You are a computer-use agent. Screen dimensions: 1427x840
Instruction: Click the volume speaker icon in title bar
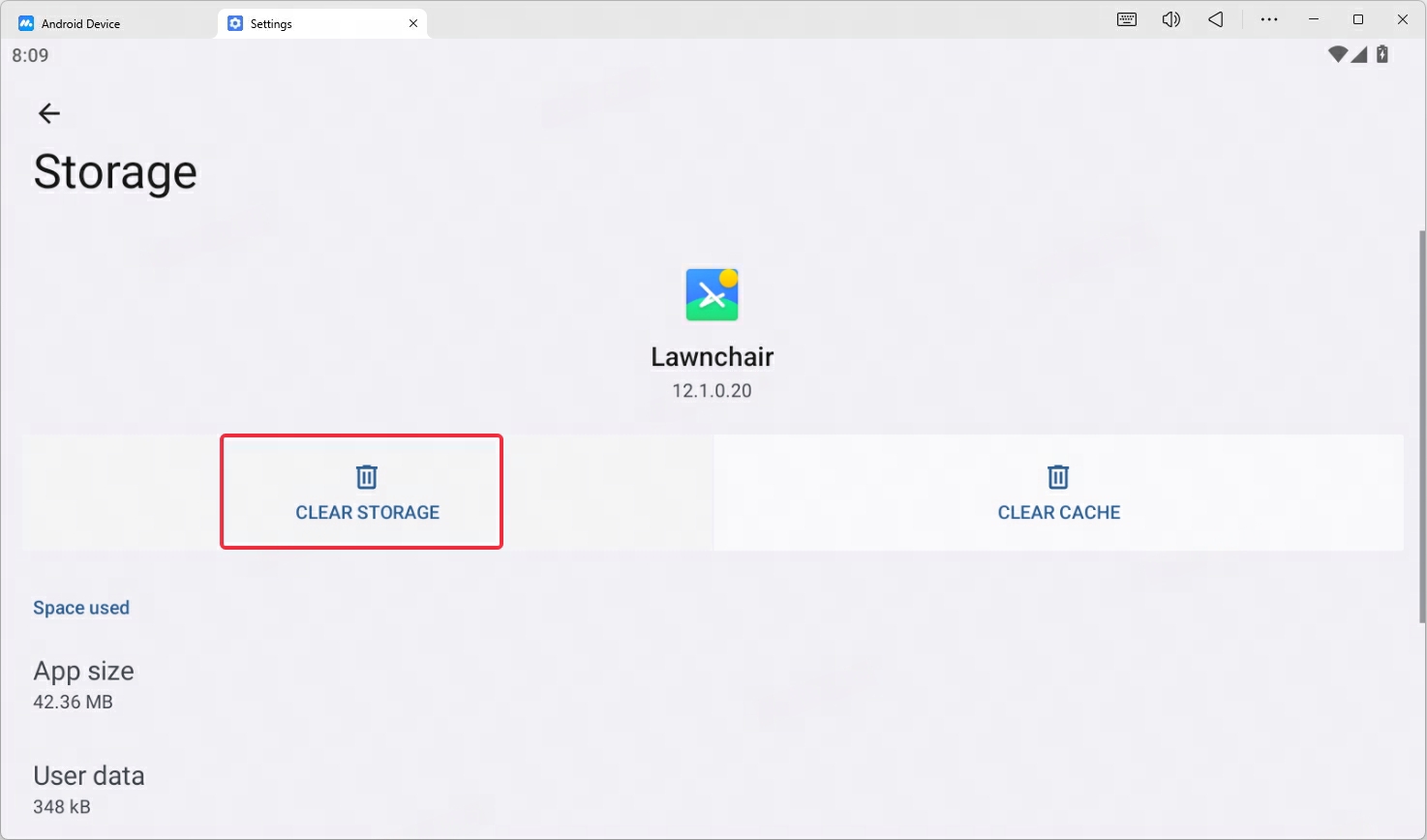1171,19
